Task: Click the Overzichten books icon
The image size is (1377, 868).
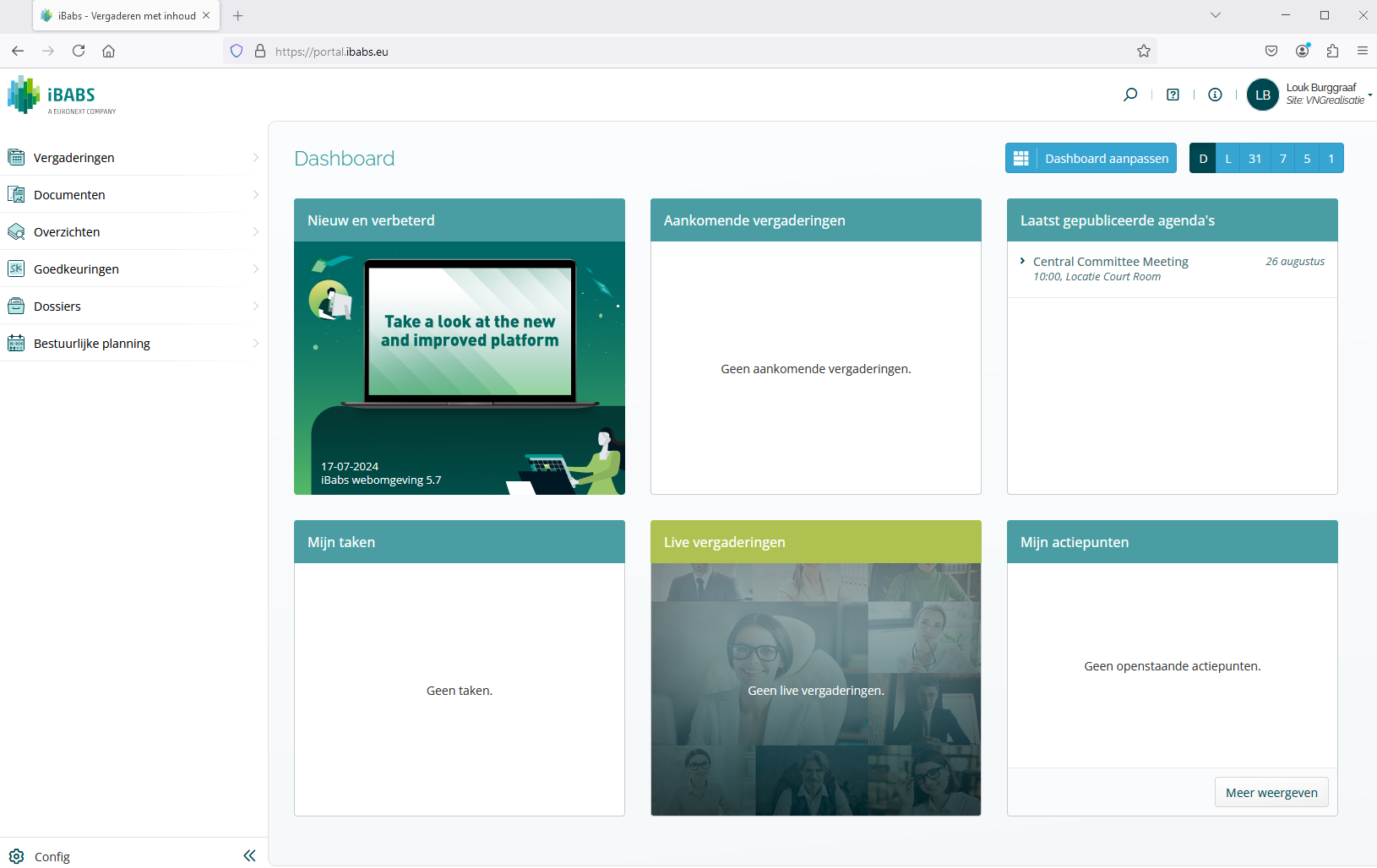Action: coord(16,231)
